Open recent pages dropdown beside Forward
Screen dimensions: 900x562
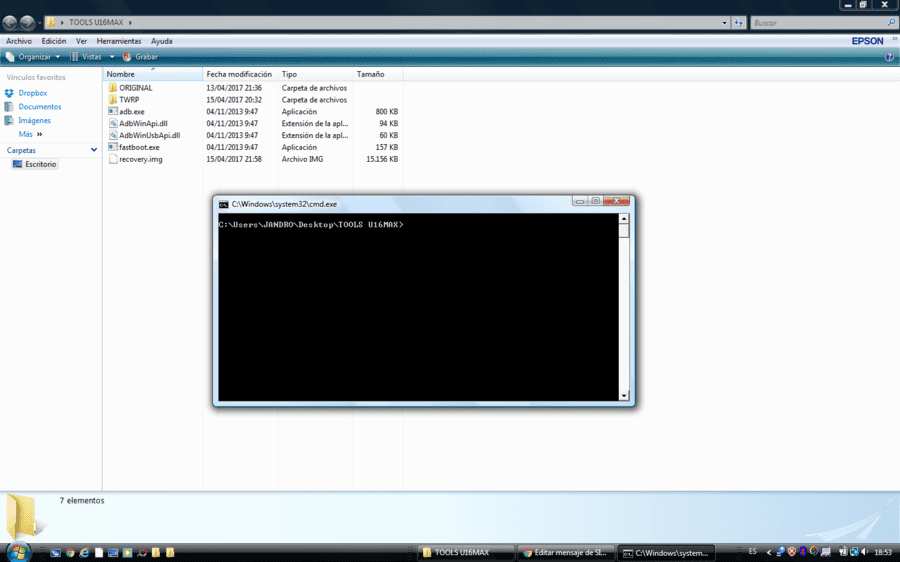click(39, 23)
